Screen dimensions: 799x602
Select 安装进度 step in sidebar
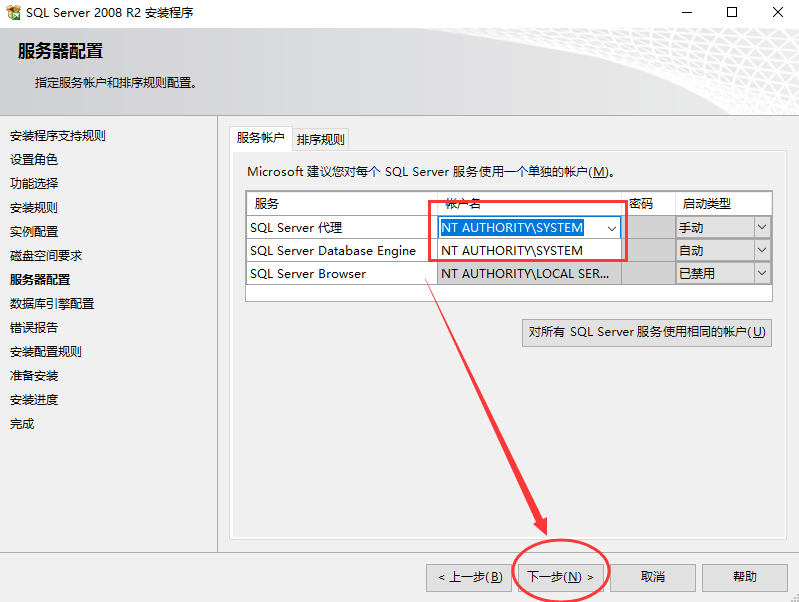[34, 400]
